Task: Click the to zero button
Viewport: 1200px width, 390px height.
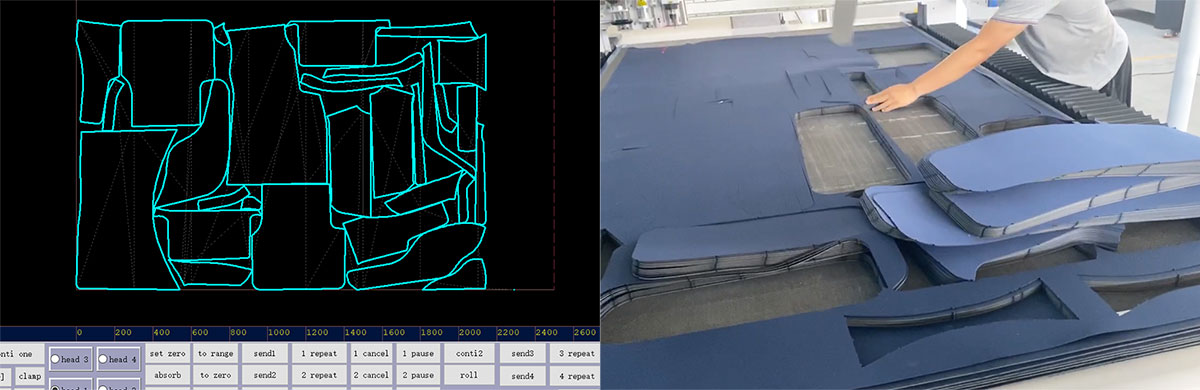Action: (x=215, y=375)
